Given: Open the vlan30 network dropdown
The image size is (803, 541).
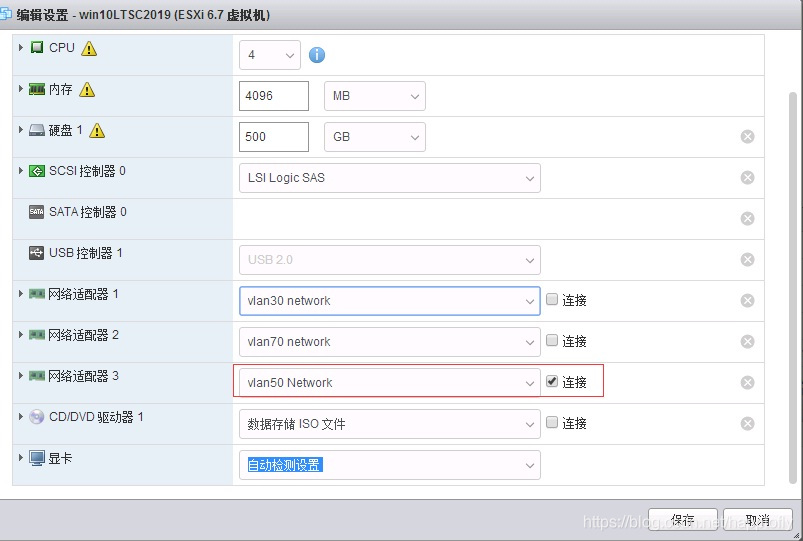Looking at the screenshot, I should 390,301.
